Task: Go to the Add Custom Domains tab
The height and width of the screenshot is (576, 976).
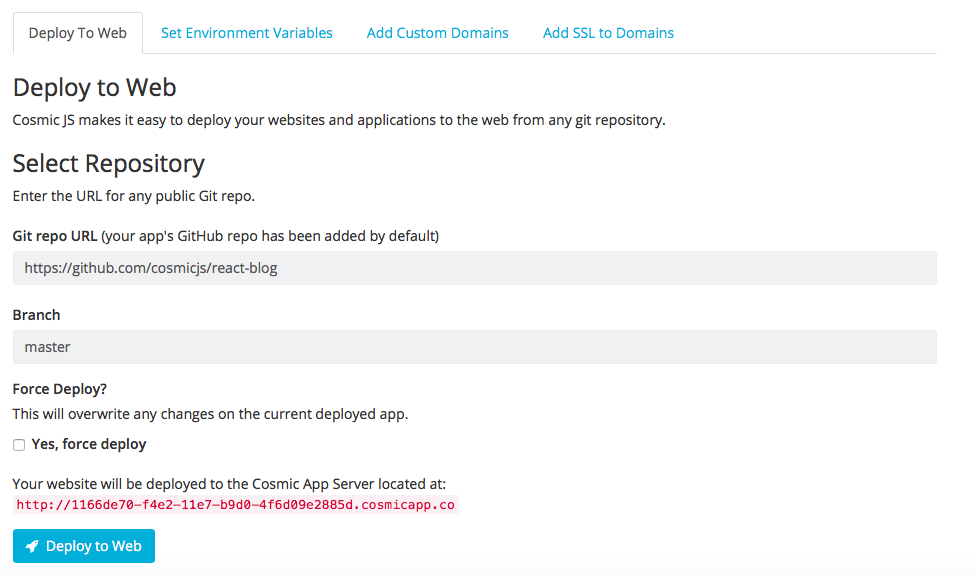Action: pos(437,33)
